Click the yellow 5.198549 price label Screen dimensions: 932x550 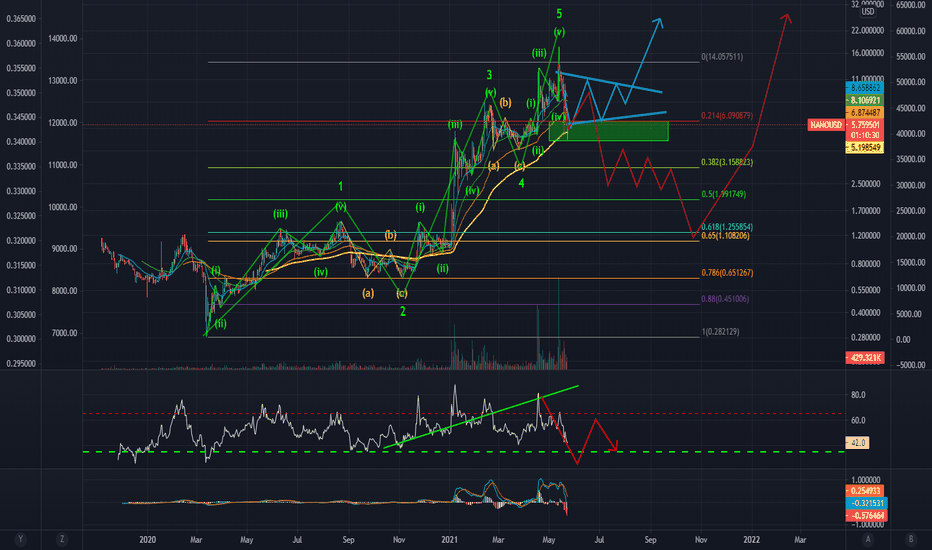tap(865, 147)
